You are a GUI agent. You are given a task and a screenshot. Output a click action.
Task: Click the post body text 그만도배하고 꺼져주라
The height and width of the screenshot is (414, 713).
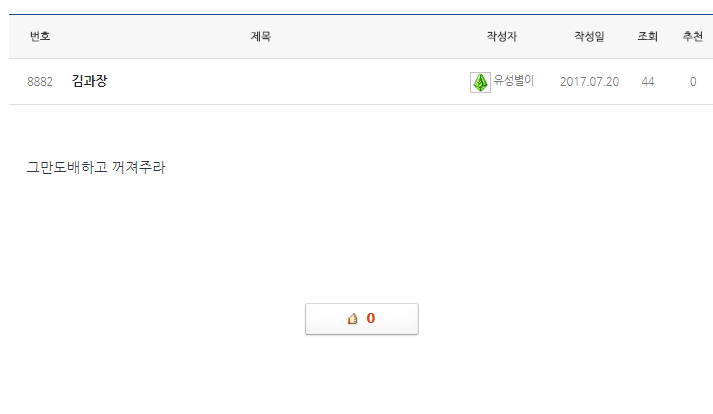coord(96,167)
